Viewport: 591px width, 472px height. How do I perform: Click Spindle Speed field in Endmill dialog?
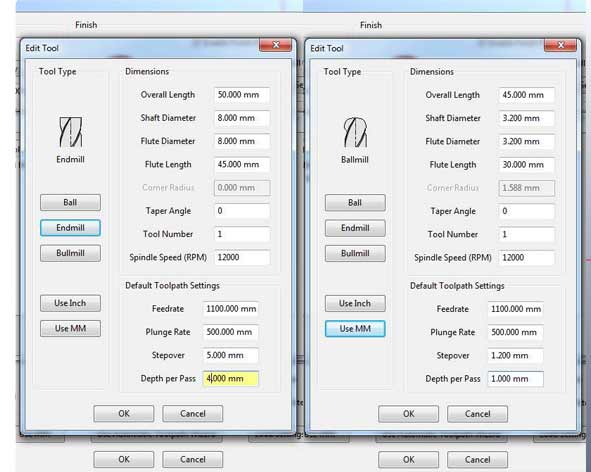(242, 257)
